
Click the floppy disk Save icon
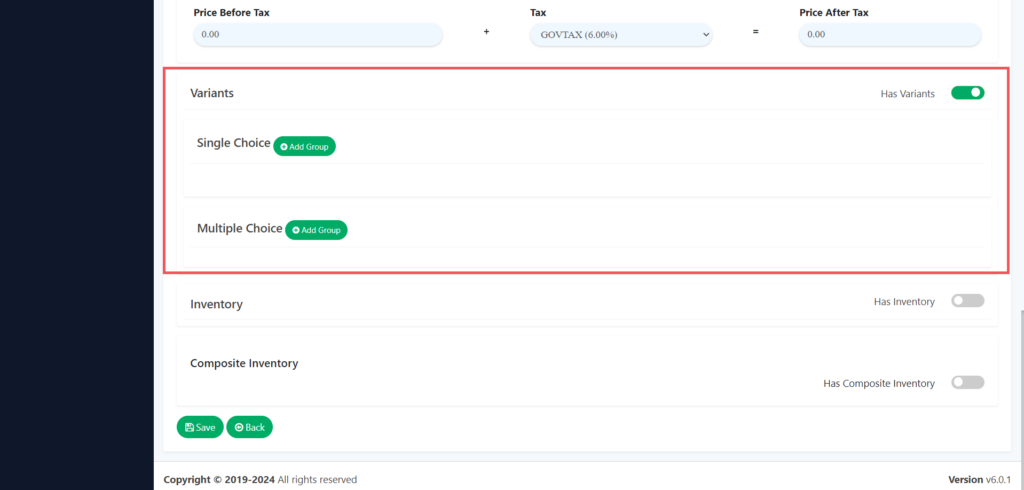point(190,427)
